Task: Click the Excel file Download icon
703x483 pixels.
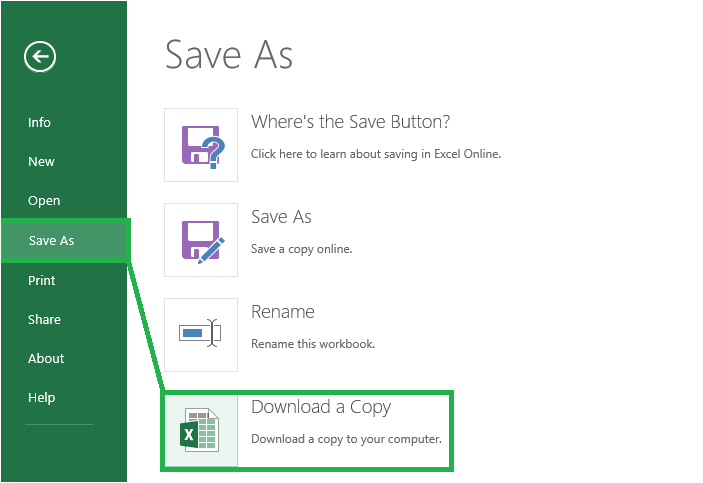Action: point(201,431)
